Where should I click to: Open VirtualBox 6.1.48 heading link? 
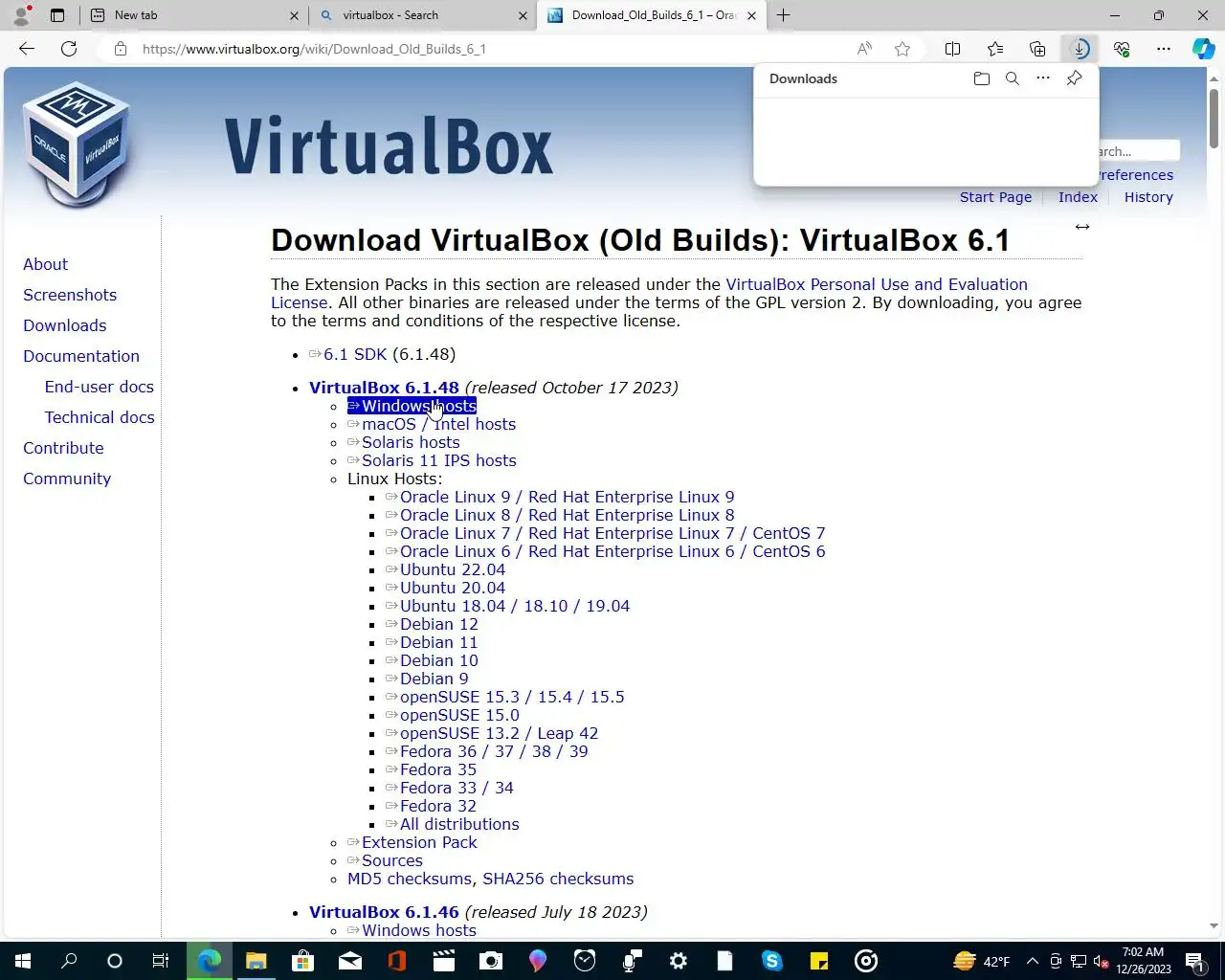[384, 388]
